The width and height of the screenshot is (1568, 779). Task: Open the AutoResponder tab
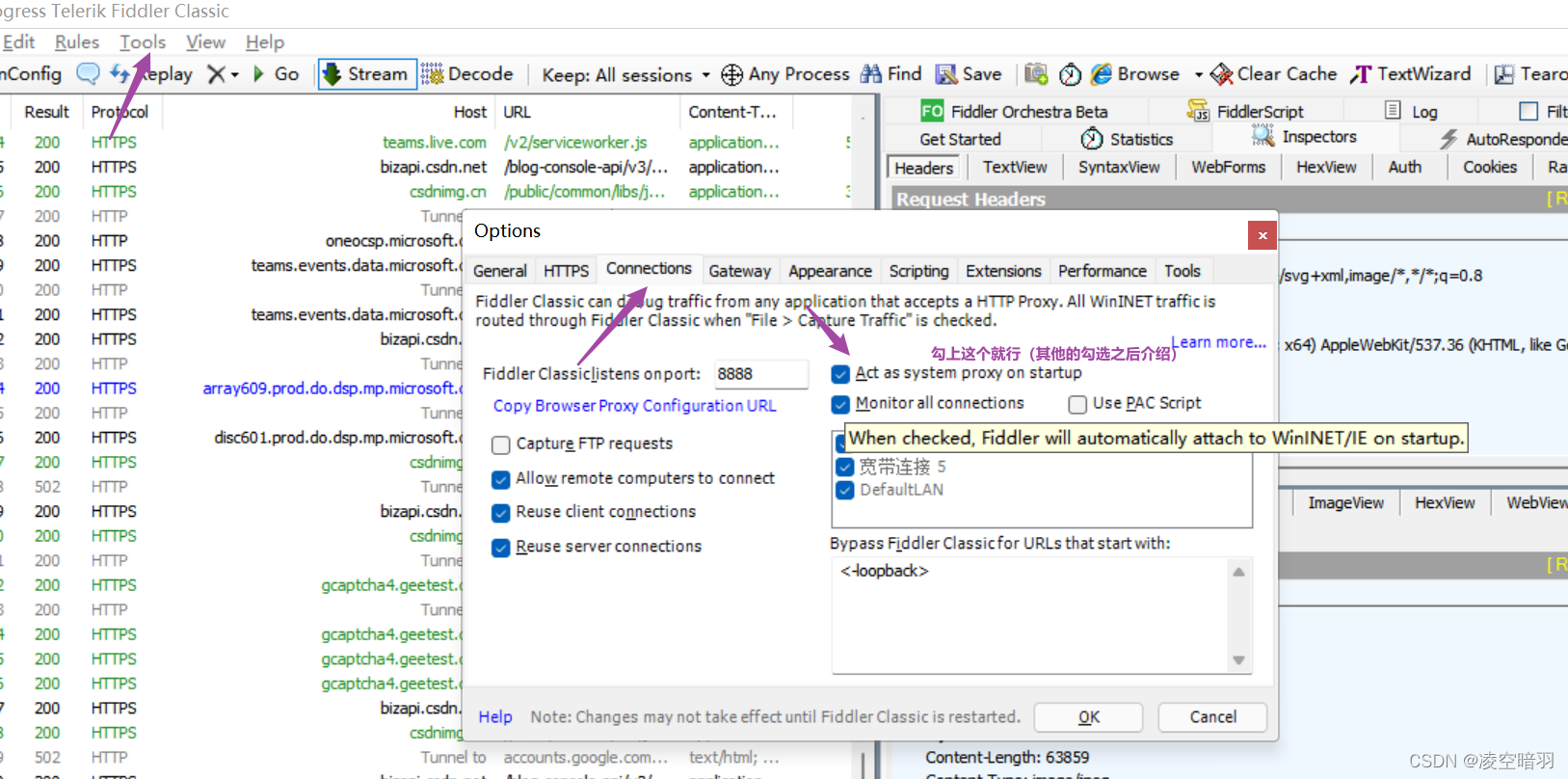[1504, 140]
